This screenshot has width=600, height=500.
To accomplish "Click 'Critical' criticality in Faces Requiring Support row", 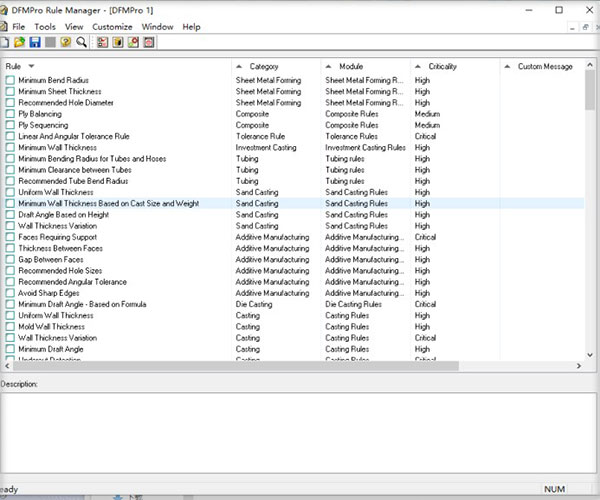I will (425, 237).
